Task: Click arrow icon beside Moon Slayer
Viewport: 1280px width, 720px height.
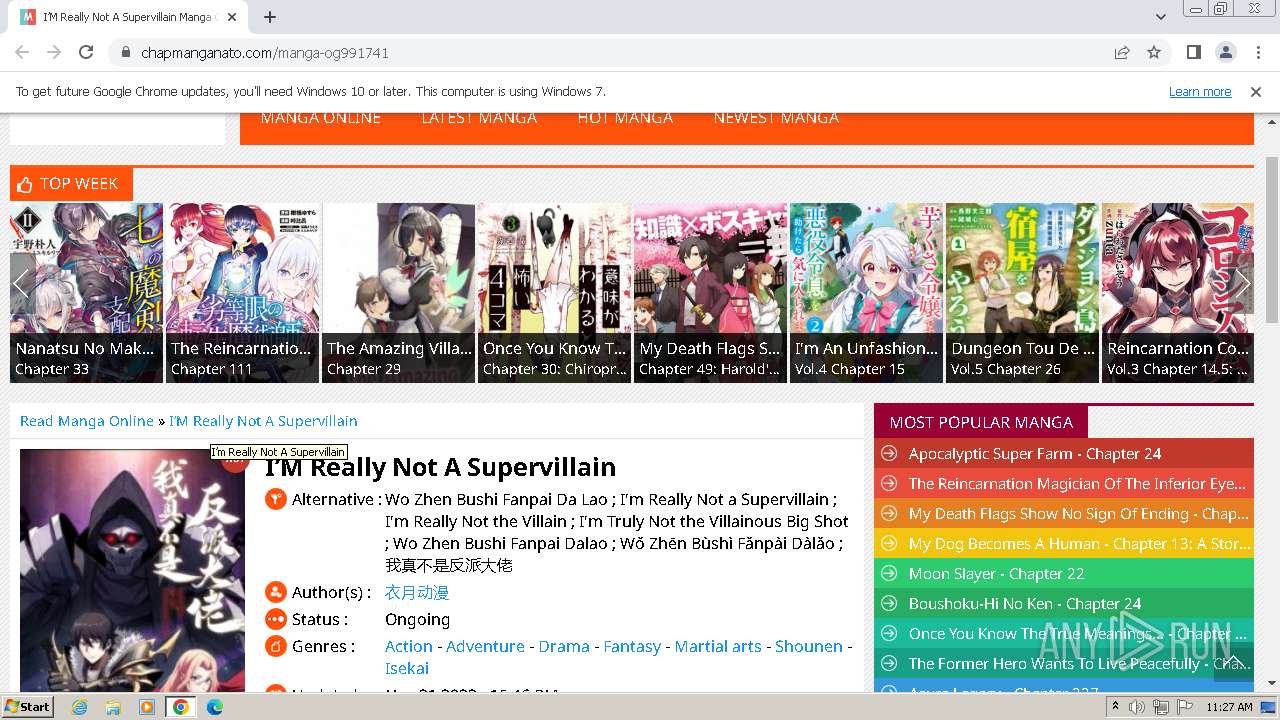Action: click(x=887, y=574)
